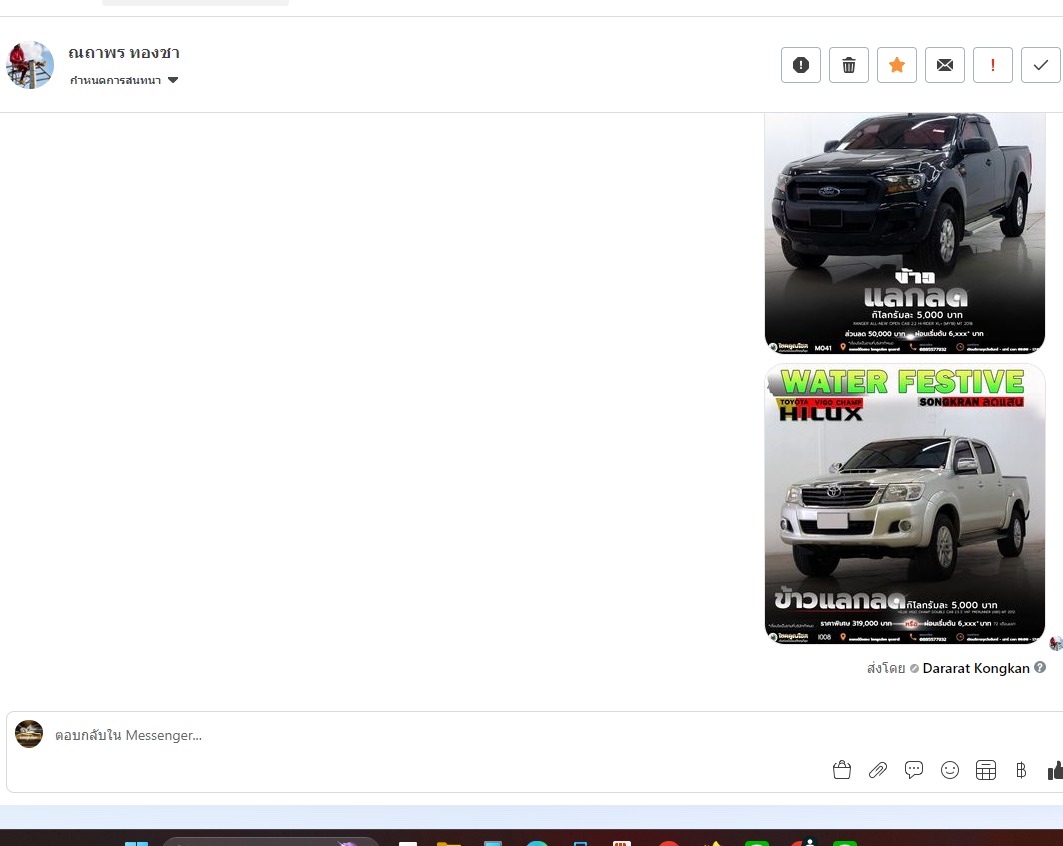This screenshot has width=1063, height=846.
Task: Delete the conversation with the trash icon
Action: (x=849, y=65)
